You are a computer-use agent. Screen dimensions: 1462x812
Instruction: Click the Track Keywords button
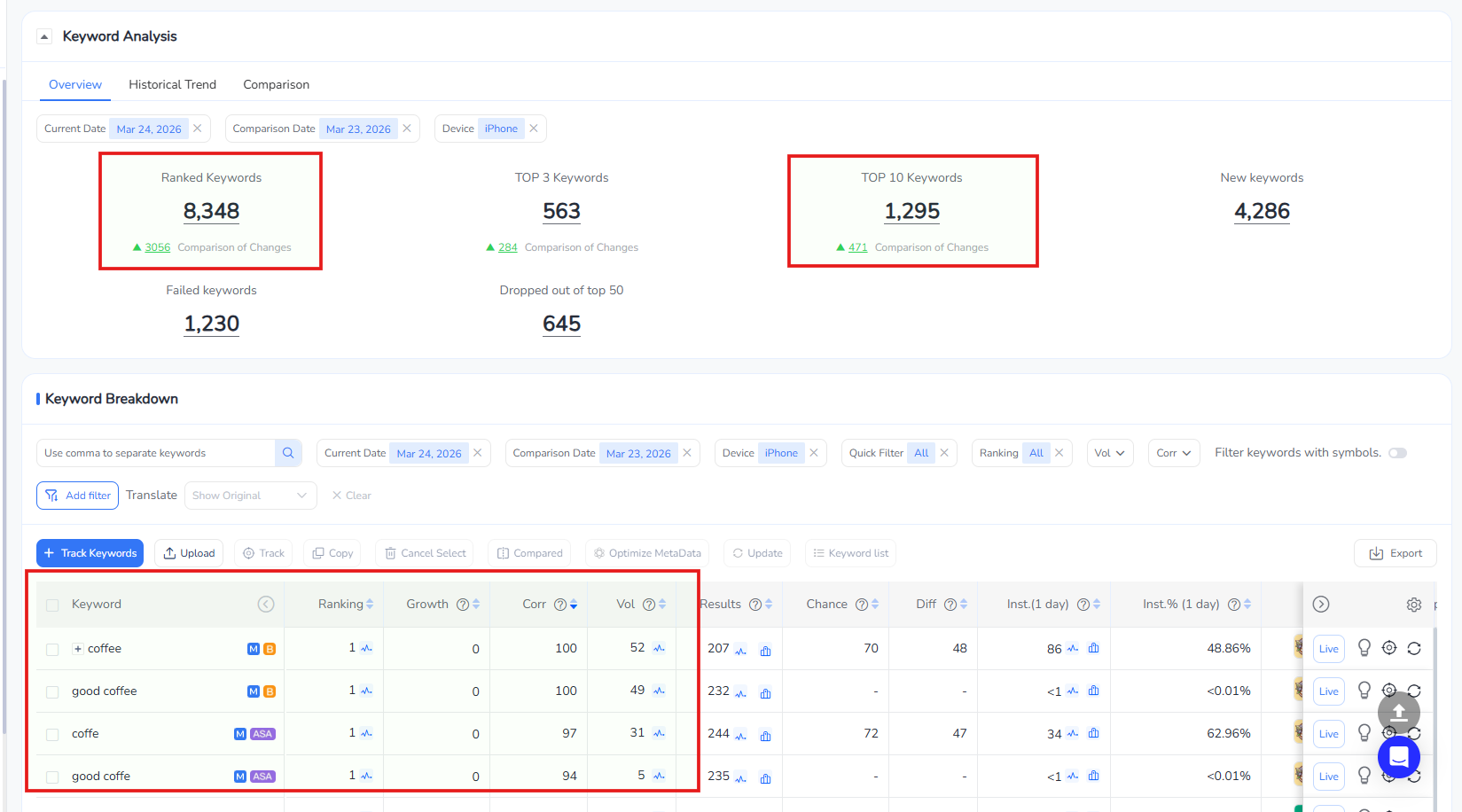click(90, 552)
